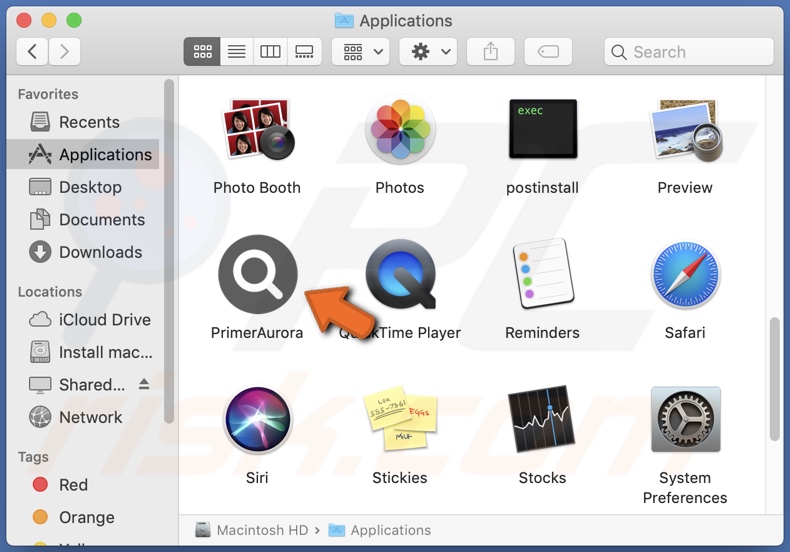This screenshot has width=790, height=552.
Task: Open Documents from the sidebar
Action: 83,220
